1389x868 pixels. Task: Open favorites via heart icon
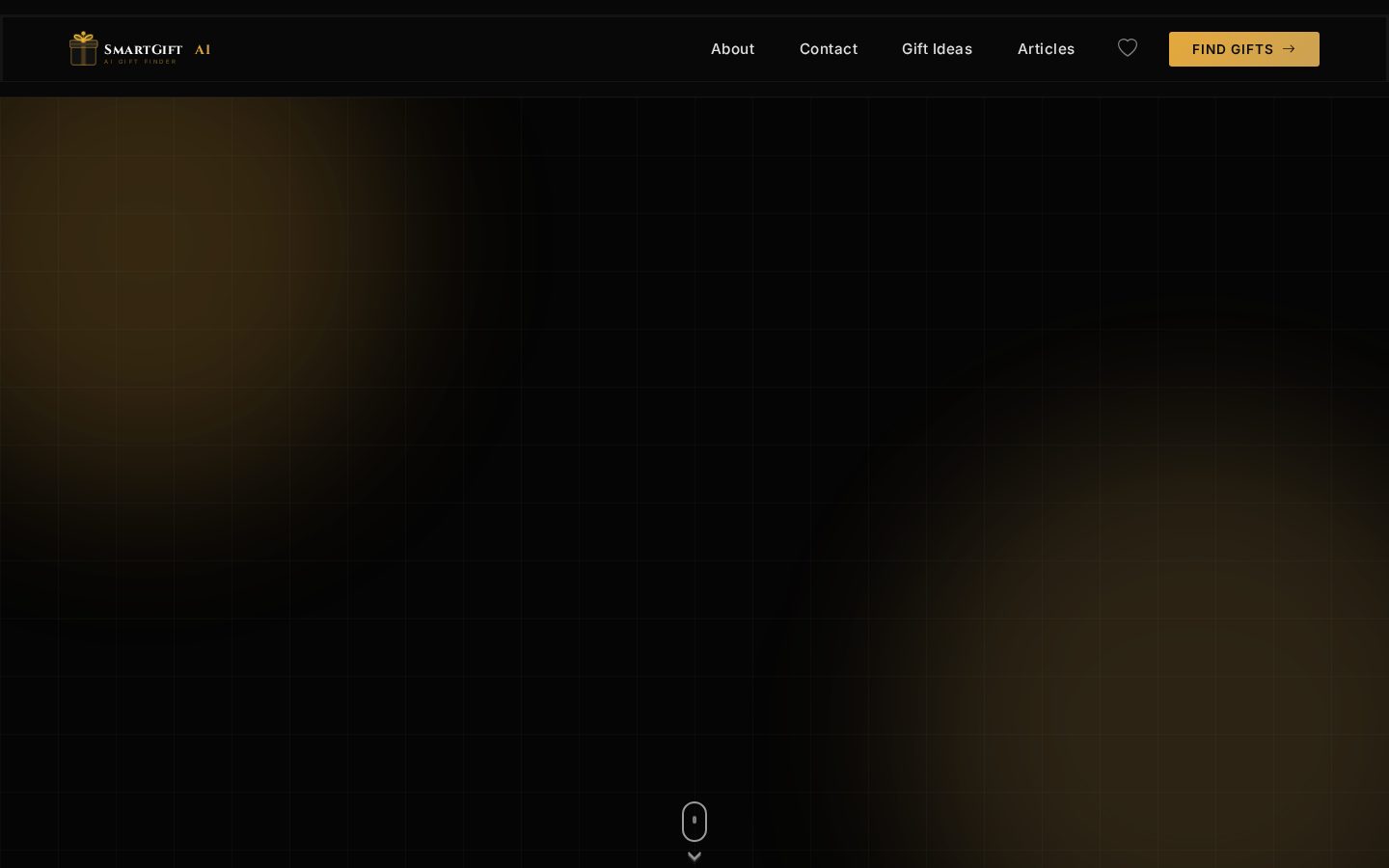[x=1128, y=48]
